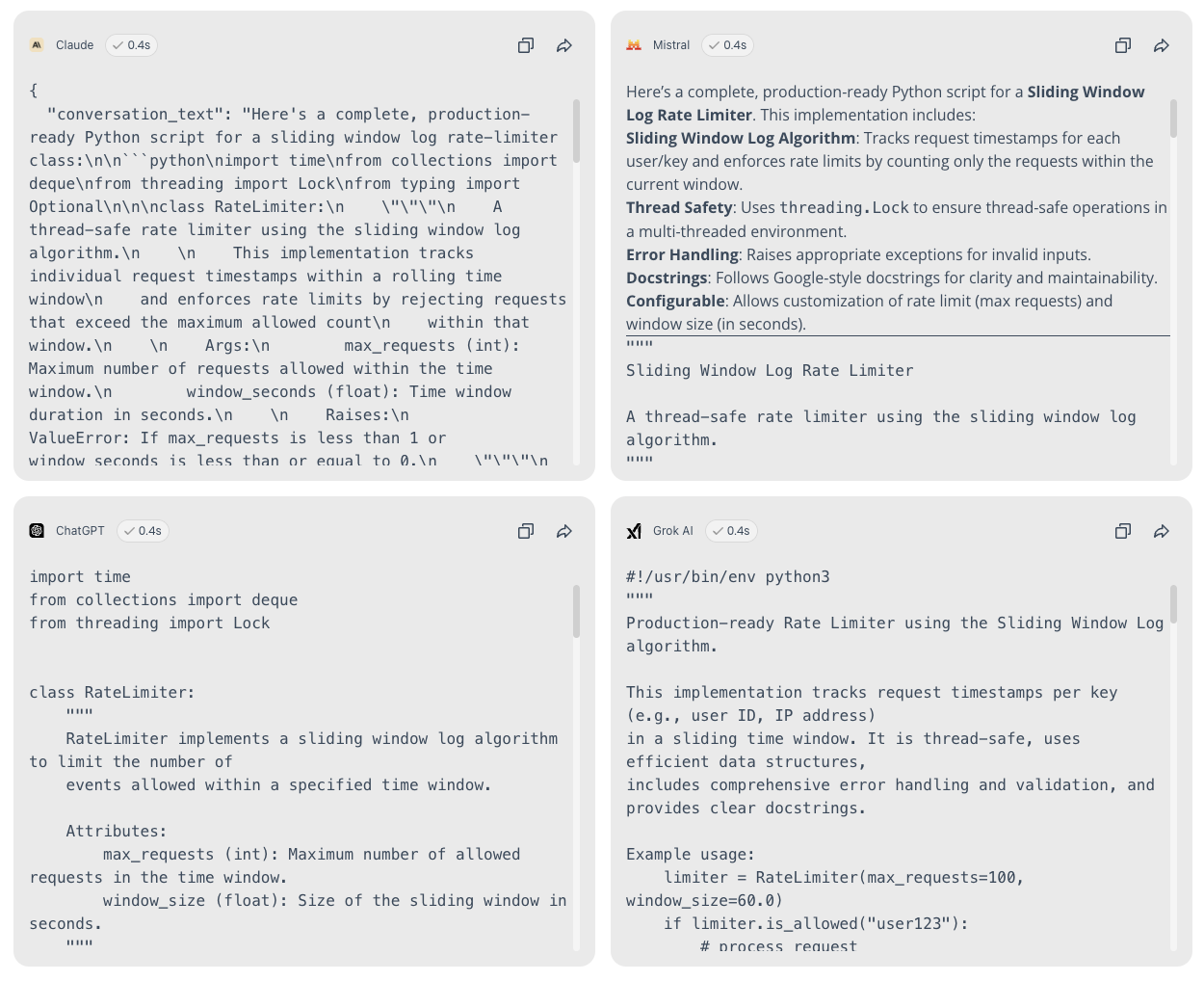Click the Claude 0.4s timing badge
Image resolution: width=1204 pixels, height=981 pixels.
point(132,45)
